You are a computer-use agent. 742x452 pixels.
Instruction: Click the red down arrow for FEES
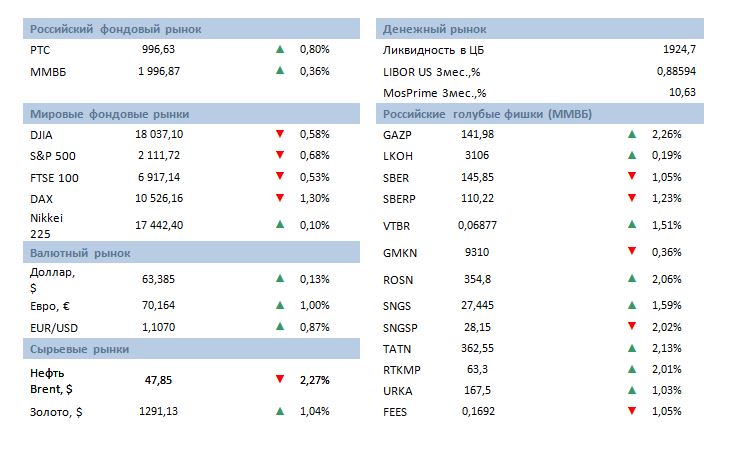(x=632, y=410)
